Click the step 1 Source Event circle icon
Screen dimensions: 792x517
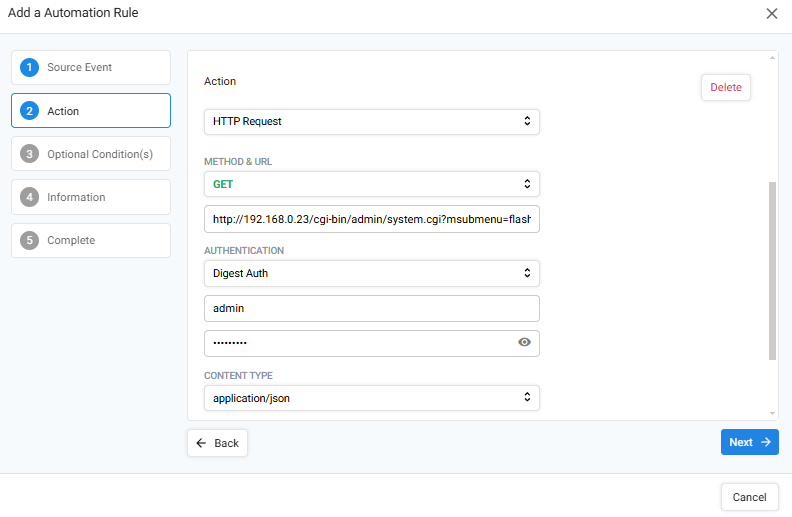(x=29, y=67)
